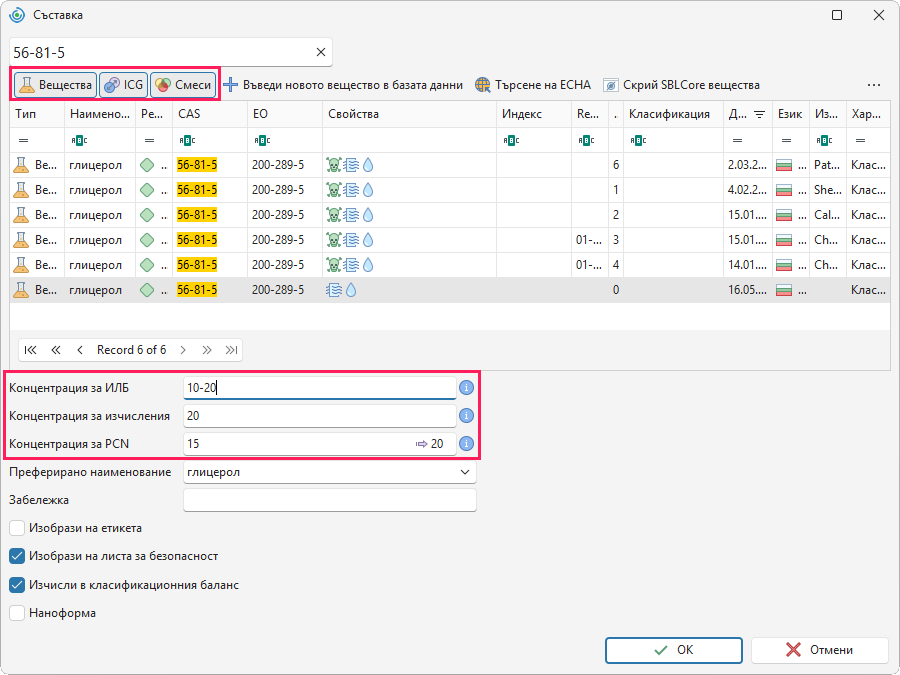Image resolution: width=900 pixels, height=675 pixels.
Task: Cancel with the Отмени button
Action: point(820,650)
